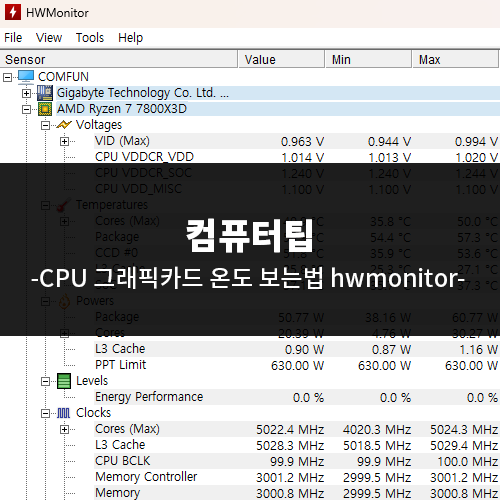
Task: Click L3 Cache max power 1.16 W
Action: pos(478,350)
